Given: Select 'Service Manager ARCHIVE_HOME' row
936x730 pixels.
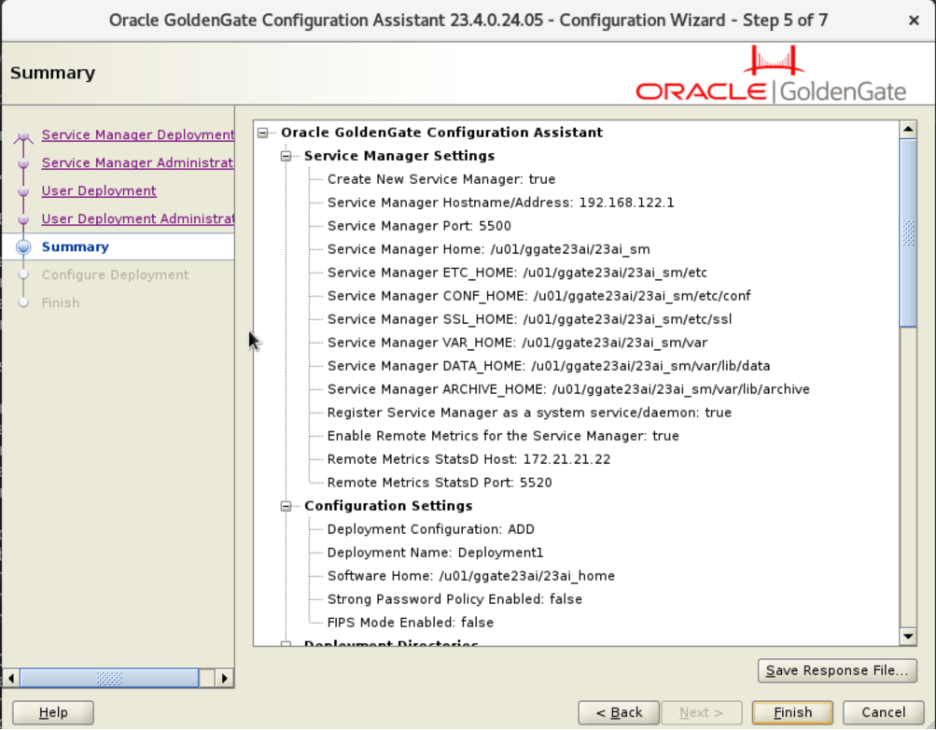Looking at the screenshot, I should point(568,389).
